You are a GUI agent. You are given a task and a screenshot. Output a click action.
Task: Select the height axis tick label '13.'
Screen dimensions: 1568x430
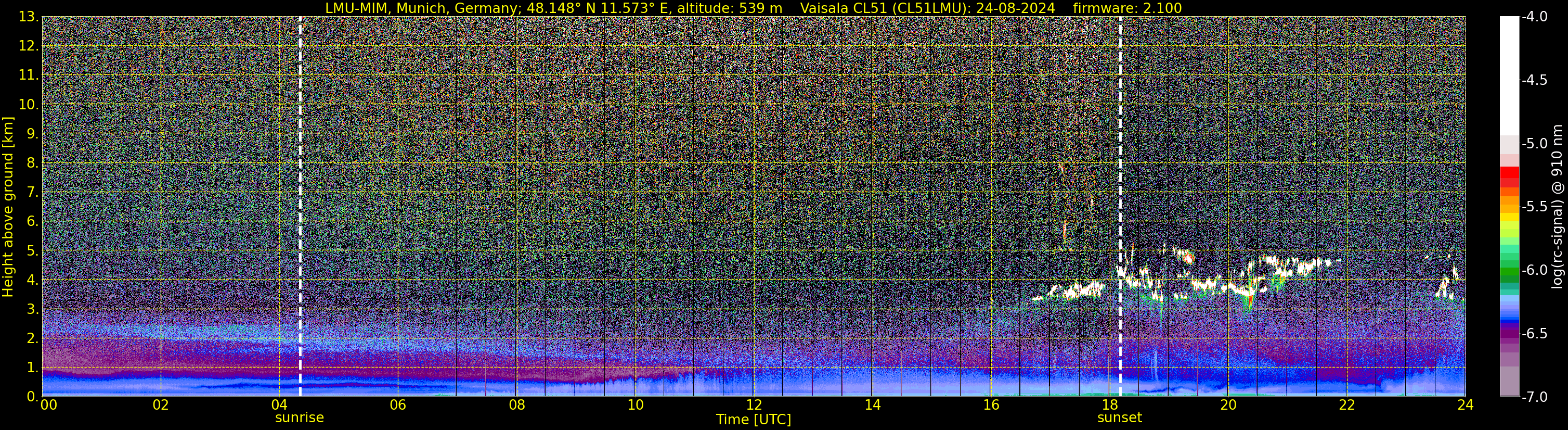coord(29,17)
